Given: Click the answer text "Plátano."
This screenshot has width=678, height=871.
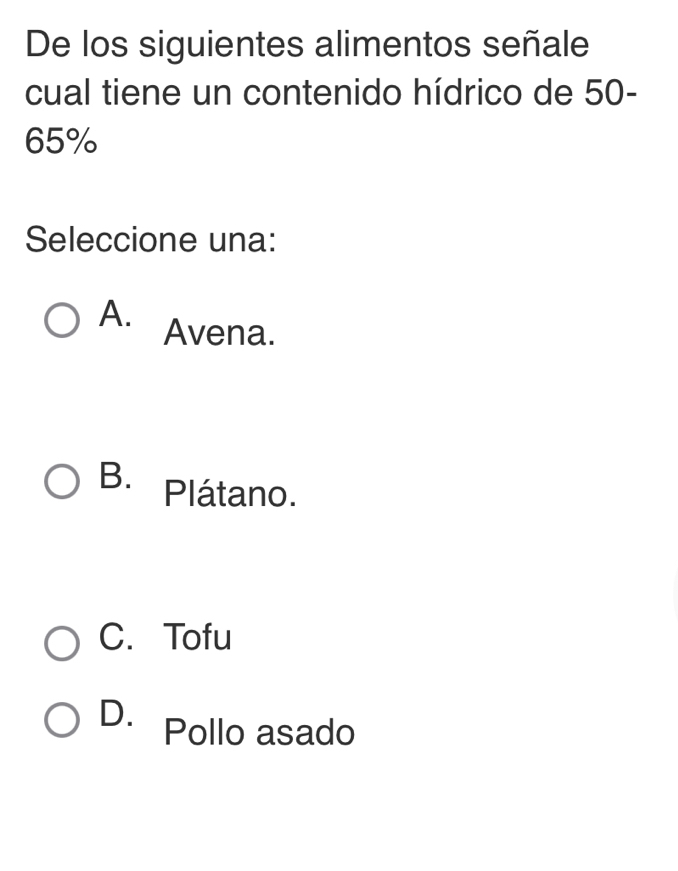Looking at the screenshot, I should [x=230, y=494].
